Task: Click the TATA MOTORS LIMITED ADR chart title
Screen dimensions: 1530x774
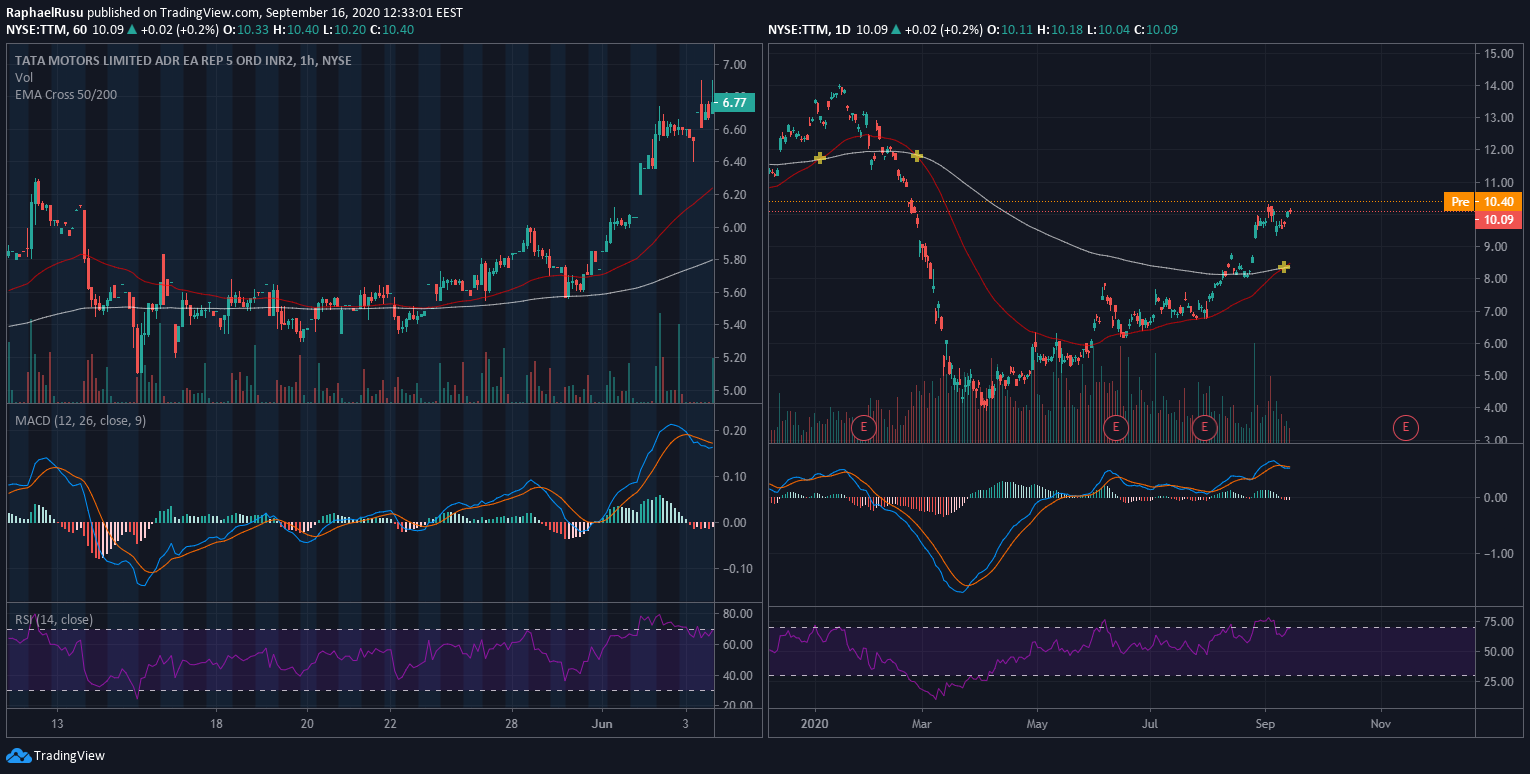Action: coord(183,61)
